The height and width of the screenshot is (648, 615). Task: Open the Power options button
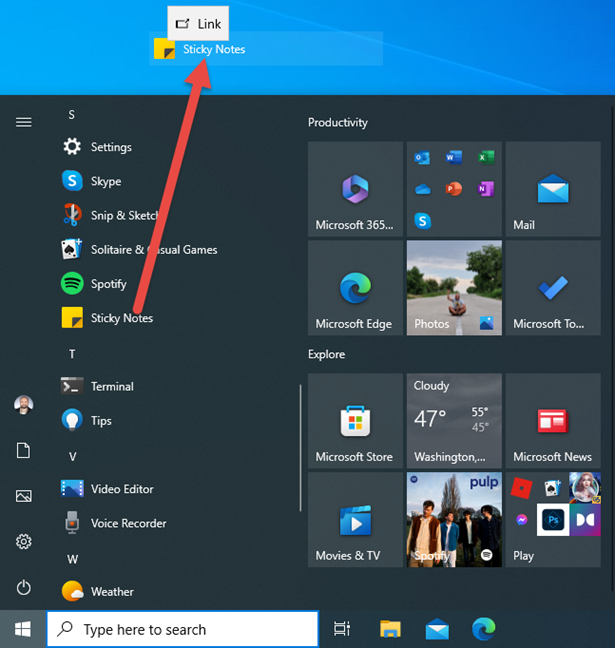pos(24,587)
